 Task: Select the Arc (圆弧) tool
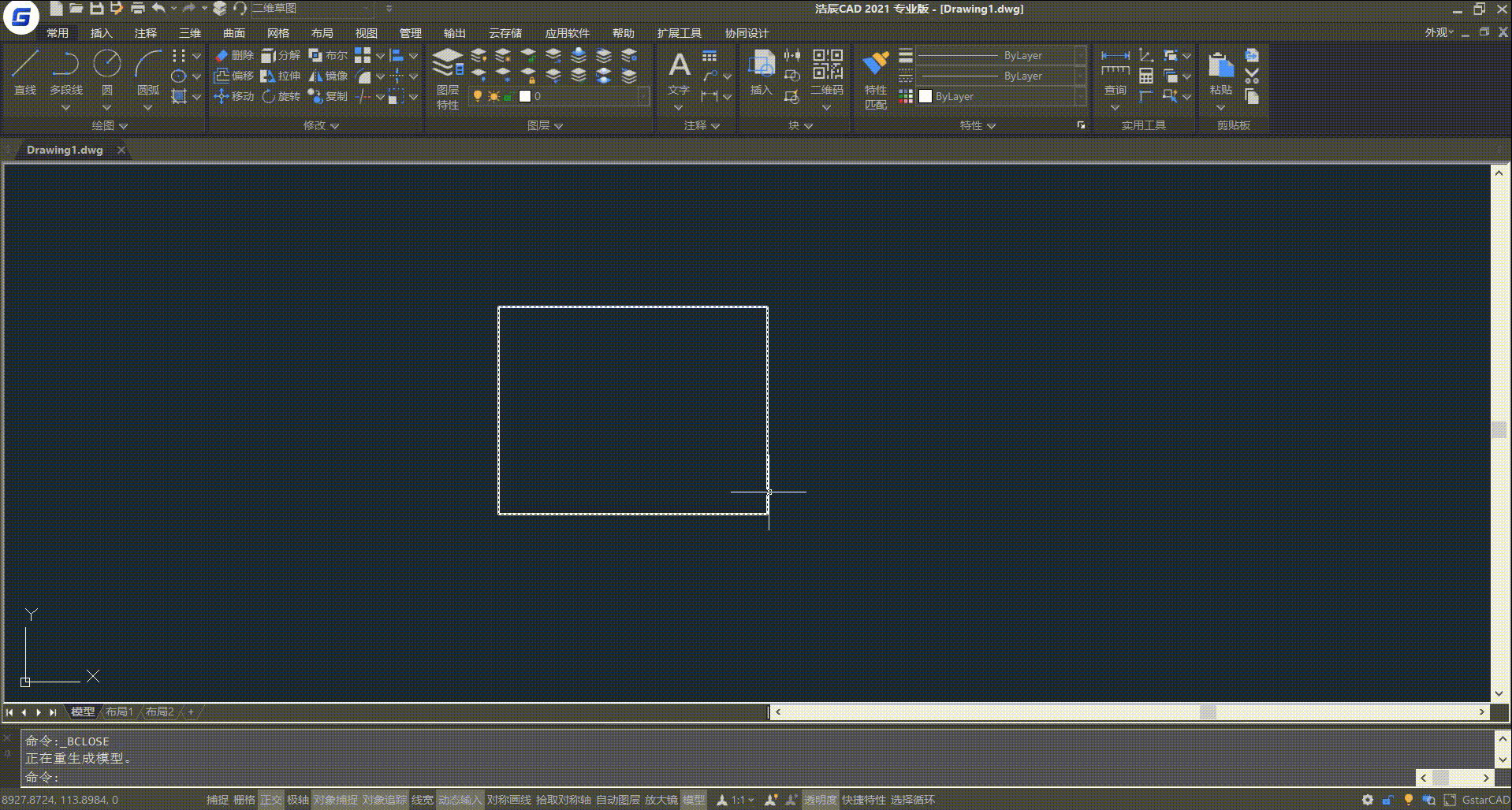[148, 72]
